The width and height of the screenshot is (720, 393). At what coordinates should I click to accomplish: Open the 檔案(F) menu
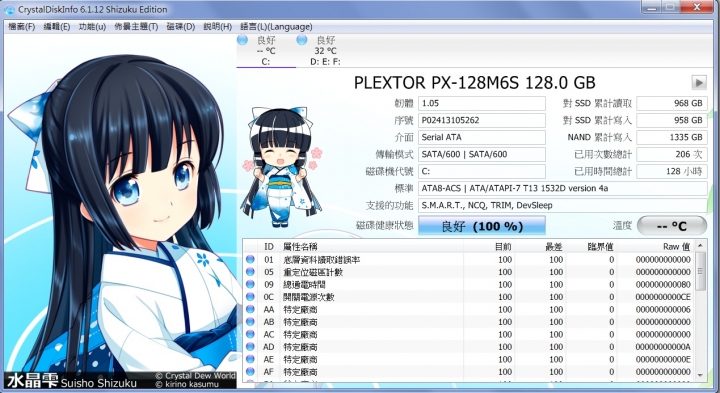click(22, 27)
